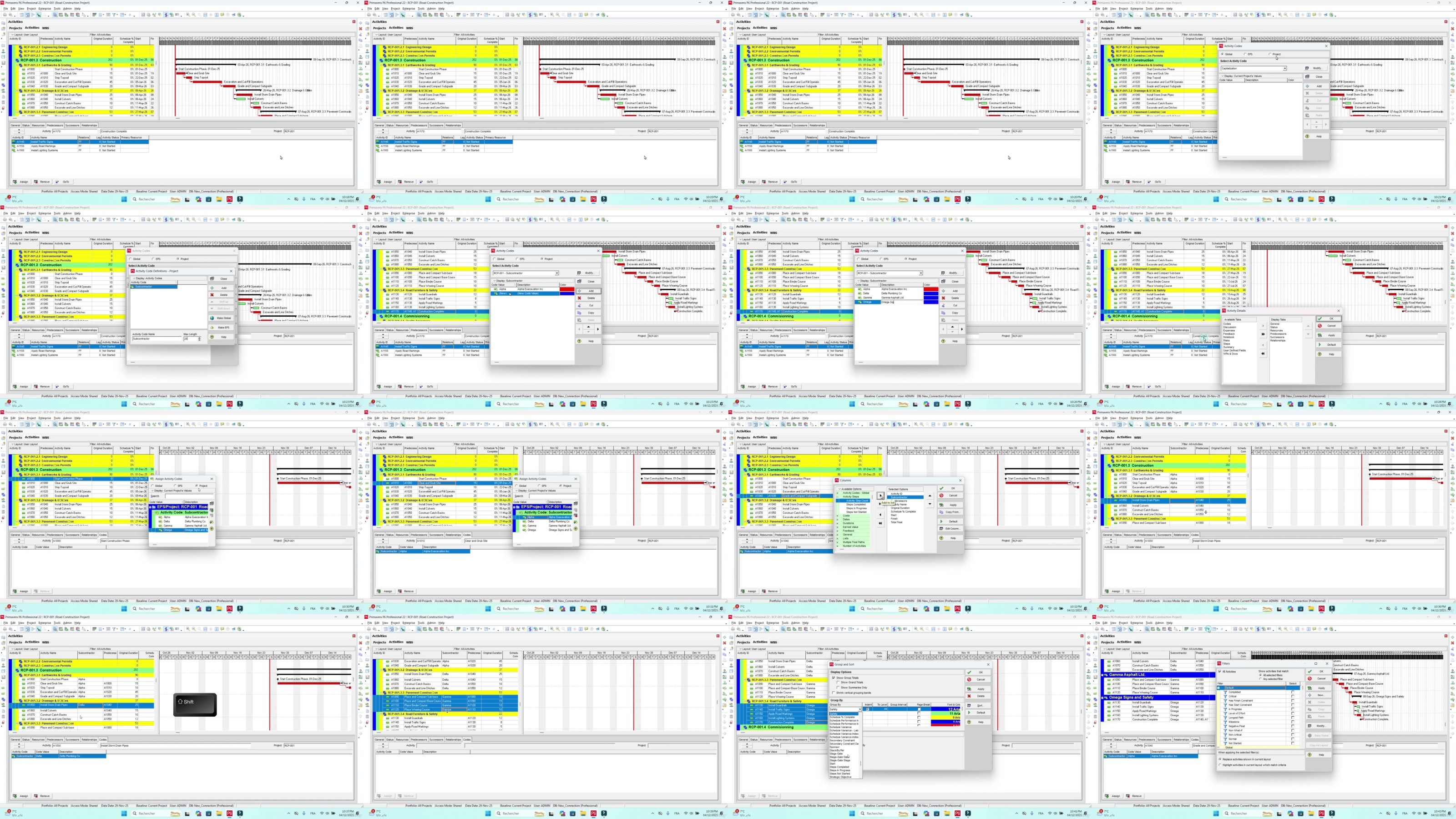Select EPS radio in Activity Codes dialog showing Capitalization

1245,54
